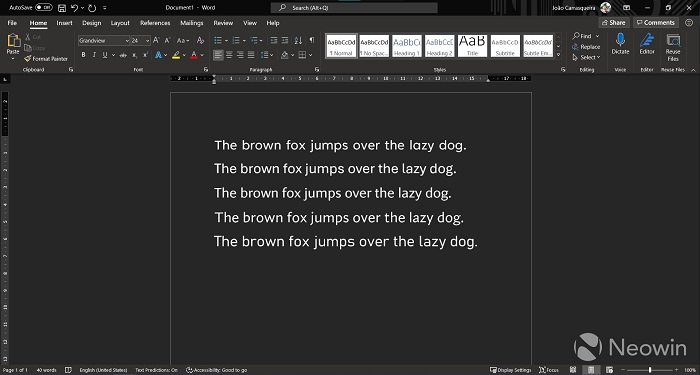This screenshot has width=700, height=375.
Task: Open the Select dropdown in Editing
Action: (586, 58)
